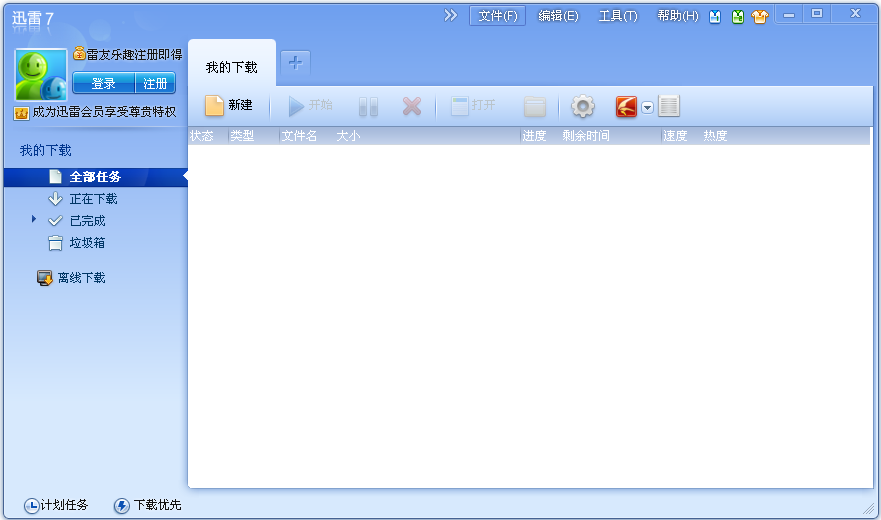The height and width of the screenshot is (520, 881).
Task: Click 计划任务 scheduled tasks button
Action: coord(56,505)
